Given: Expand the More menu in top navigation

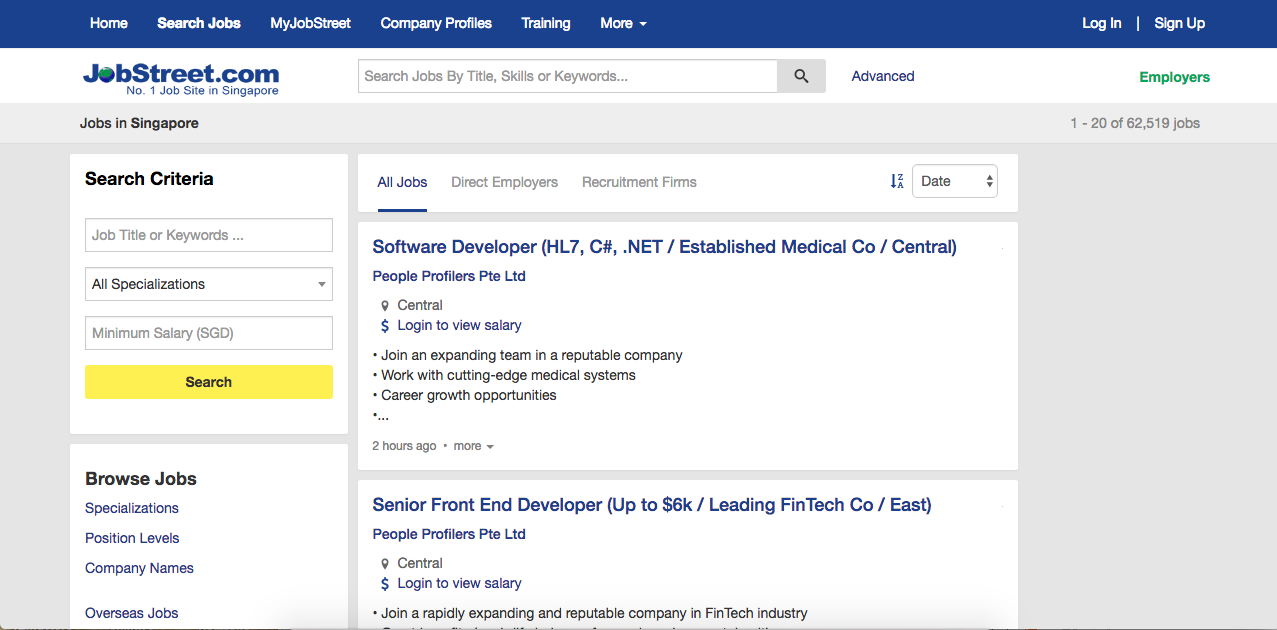Looking at the screenshot, I should [x=623, y=23].
